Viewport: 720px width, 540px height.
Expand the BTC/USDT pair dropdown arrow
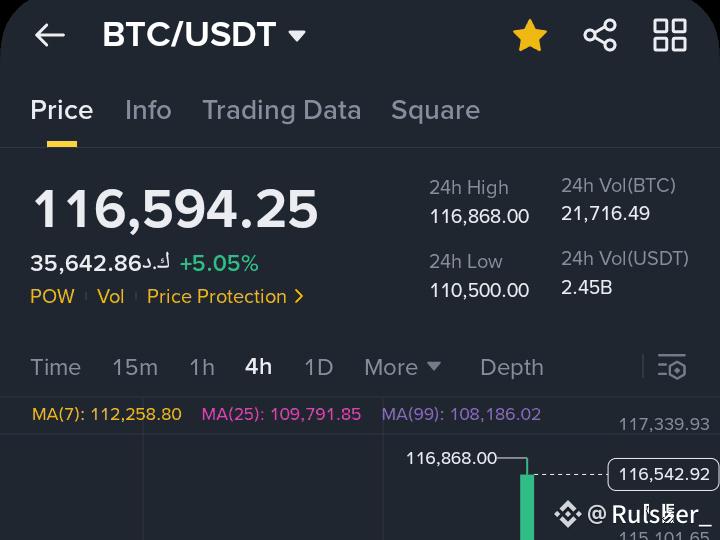(297, 35)
